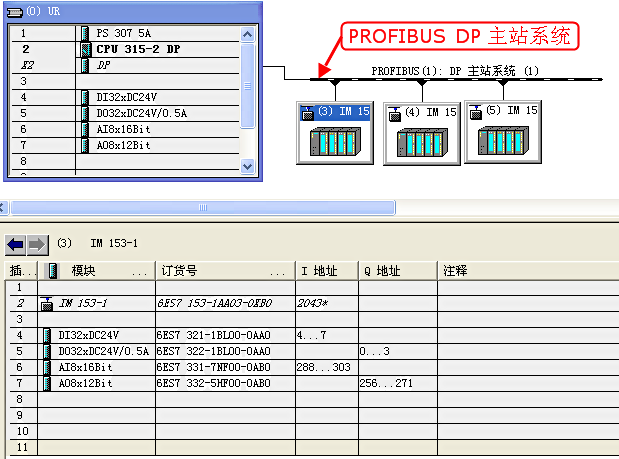Click the small device icon of station (5)

476,112
